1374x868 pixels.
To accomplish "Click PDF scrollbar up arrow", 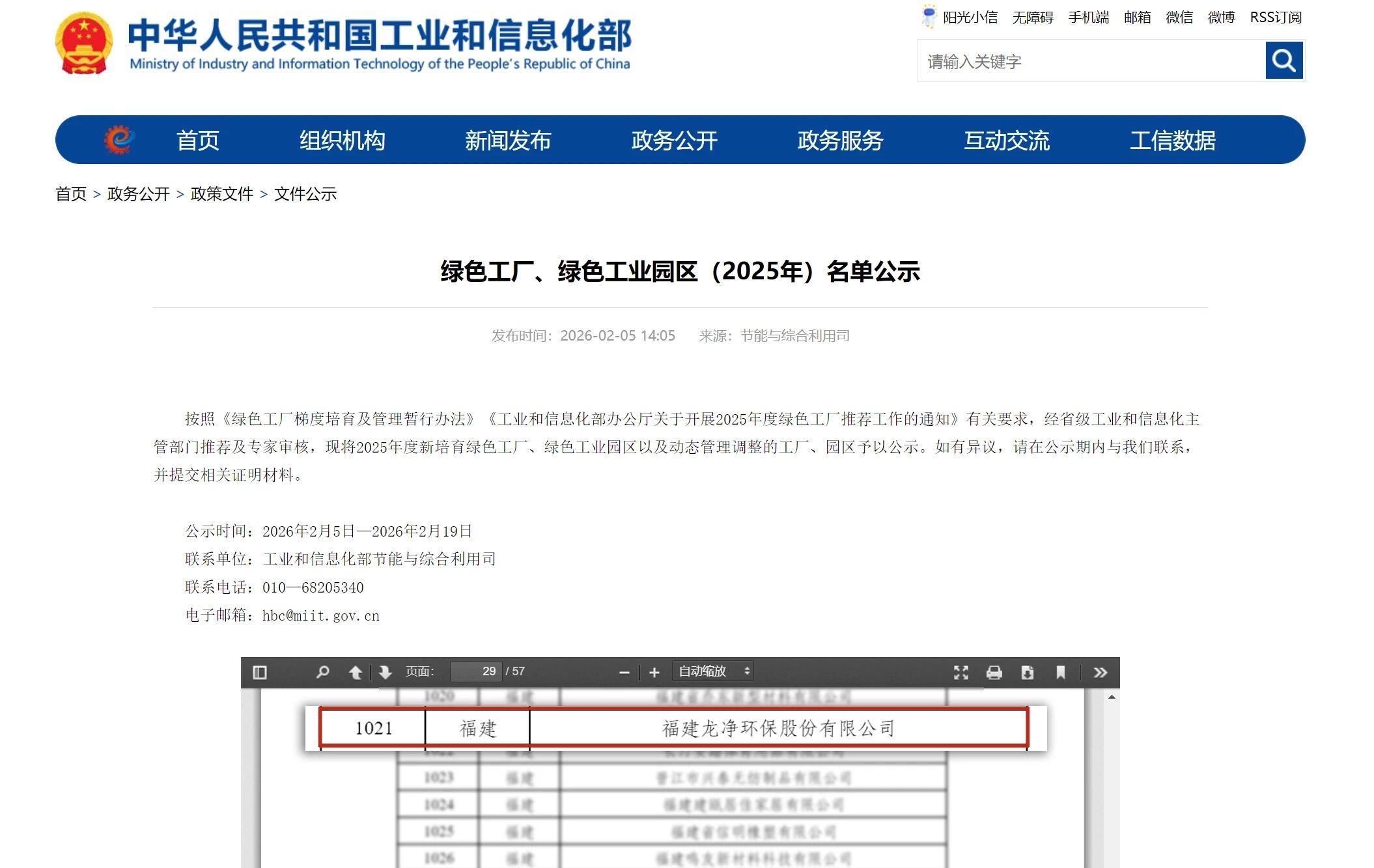I will pos(1112,697).
